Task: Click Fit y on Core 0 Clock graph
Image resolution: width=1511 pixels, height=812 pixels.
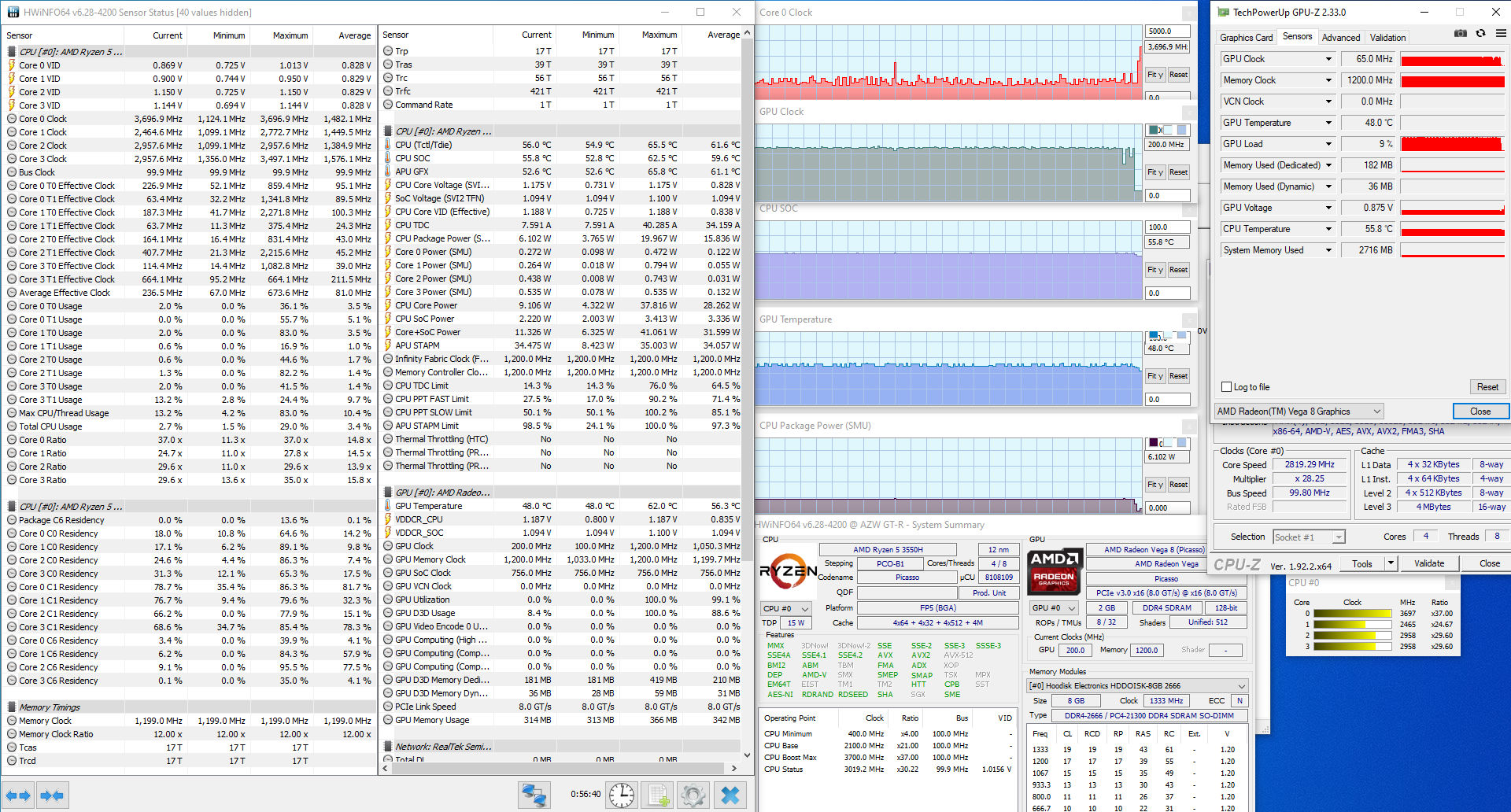Action: point(1154,75)
